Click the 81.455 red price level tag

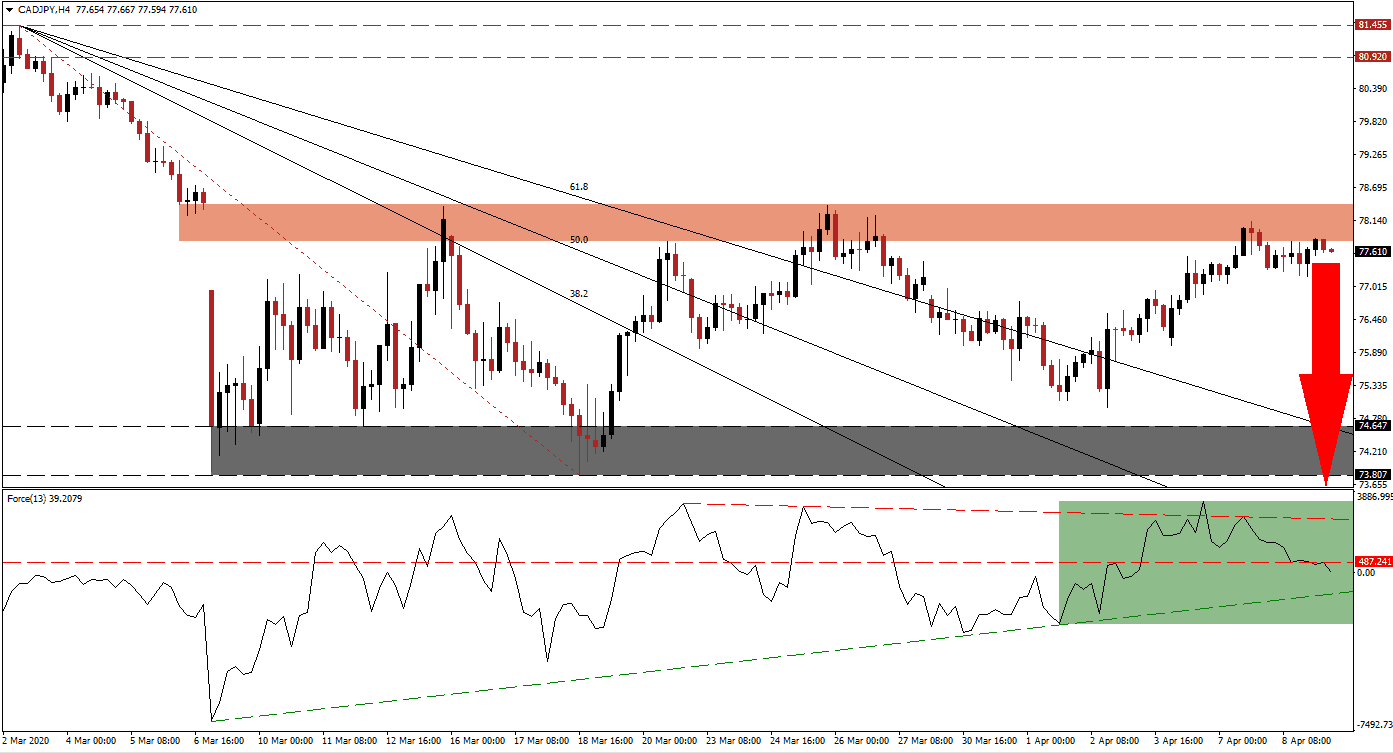pyautogui.click(x=1371, y=25)
